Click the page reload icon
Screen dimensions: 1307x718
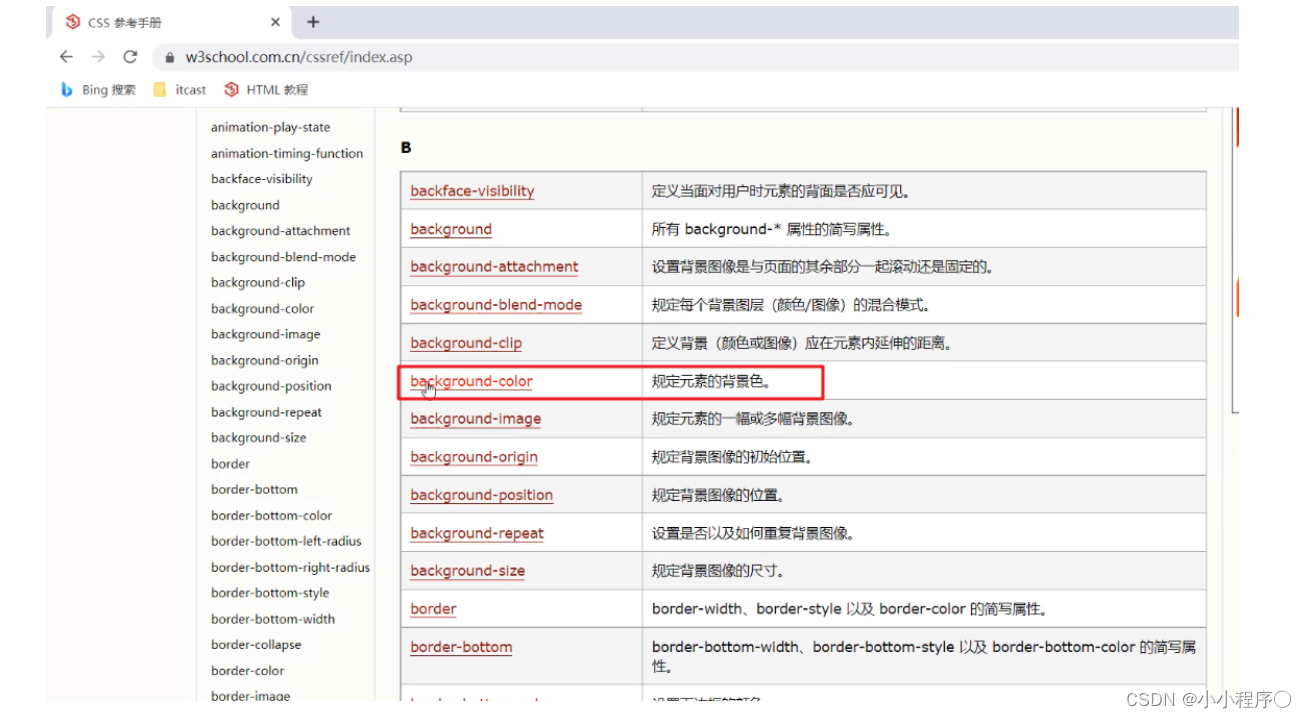pyautogui.click(x=130, y=58)
